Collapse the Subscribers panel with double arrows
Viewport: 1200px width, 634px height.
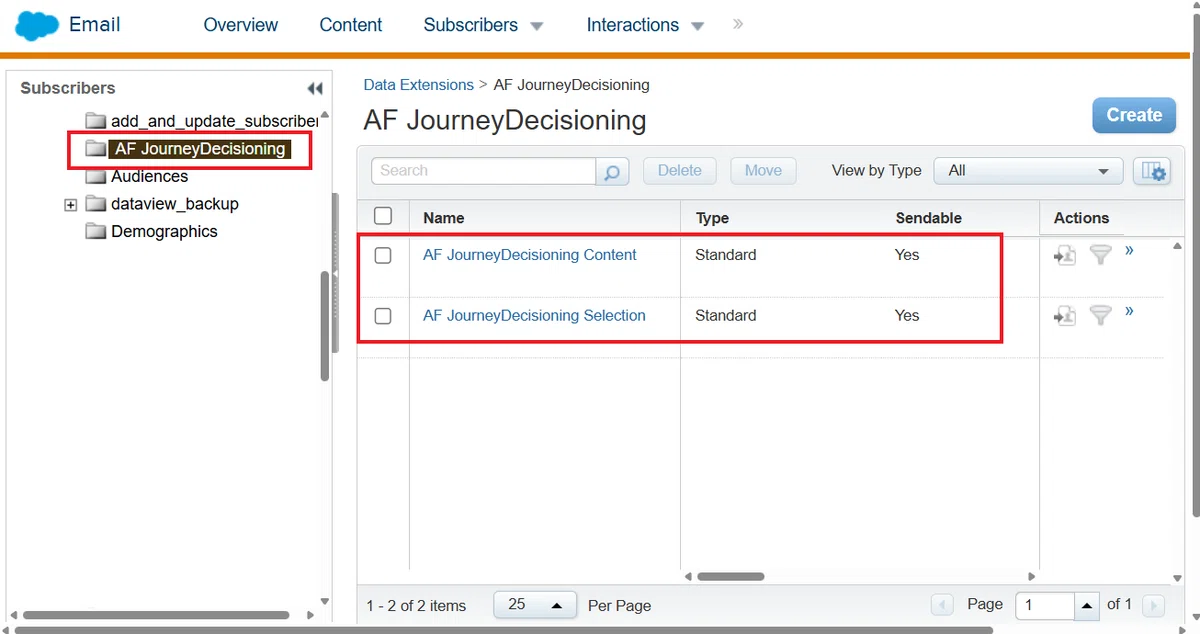point(315,88)
